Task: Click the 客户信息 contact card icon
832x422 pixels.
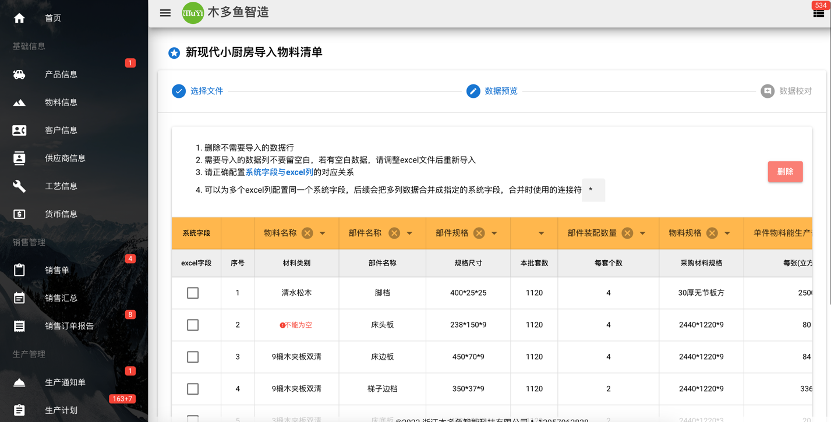Action: click(19, 130)
